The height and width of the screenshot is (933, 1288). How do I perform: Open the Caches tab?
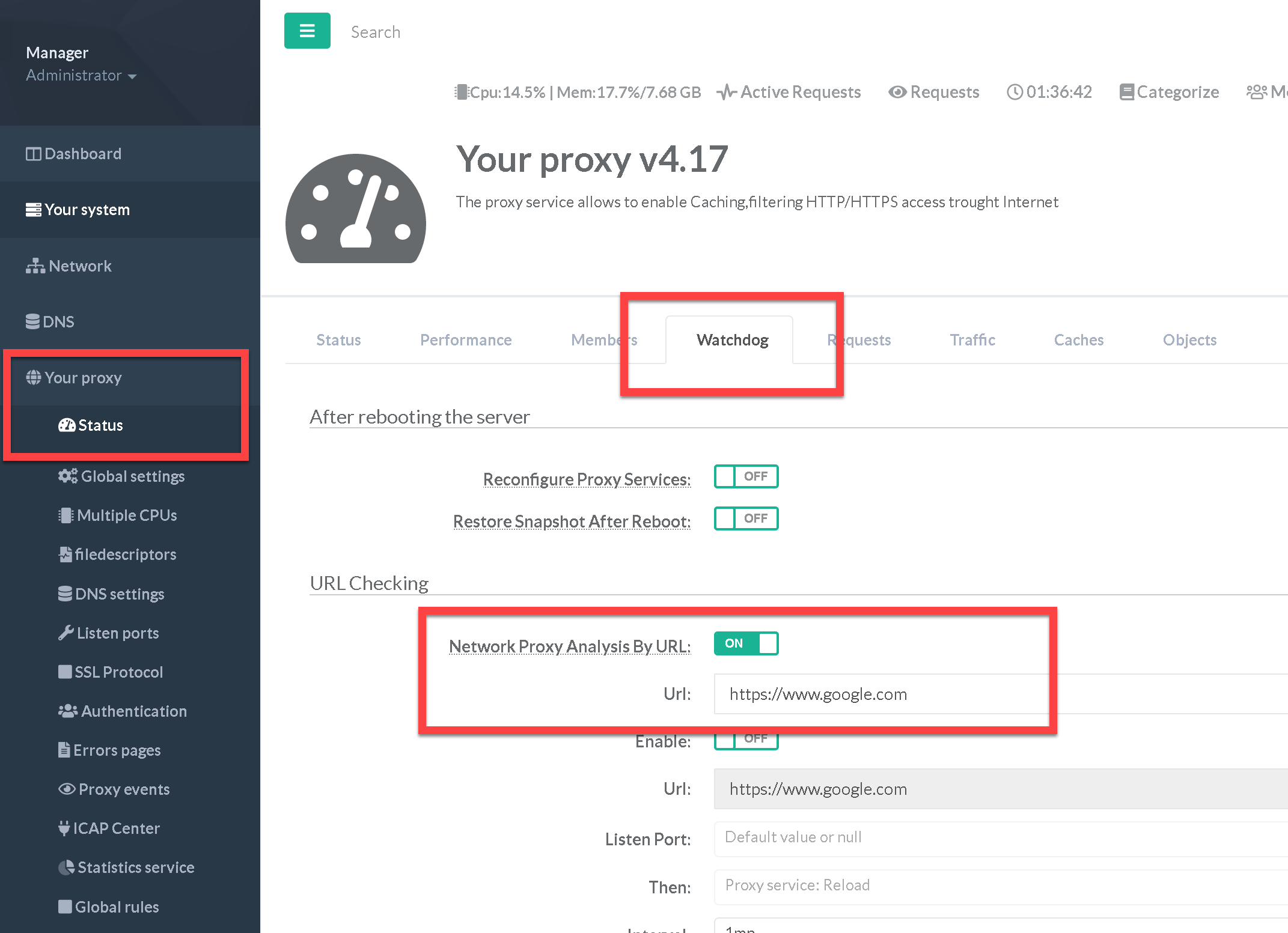point(1078,340)
